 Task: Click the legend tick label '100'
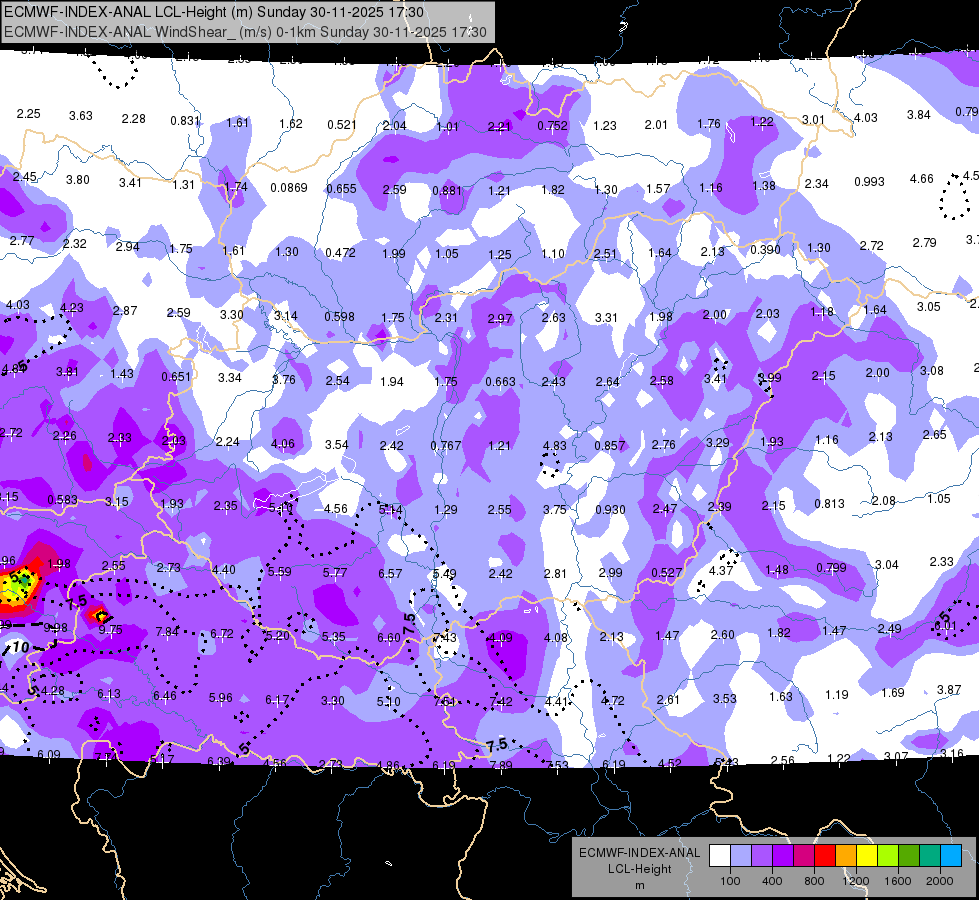(730, 881)
